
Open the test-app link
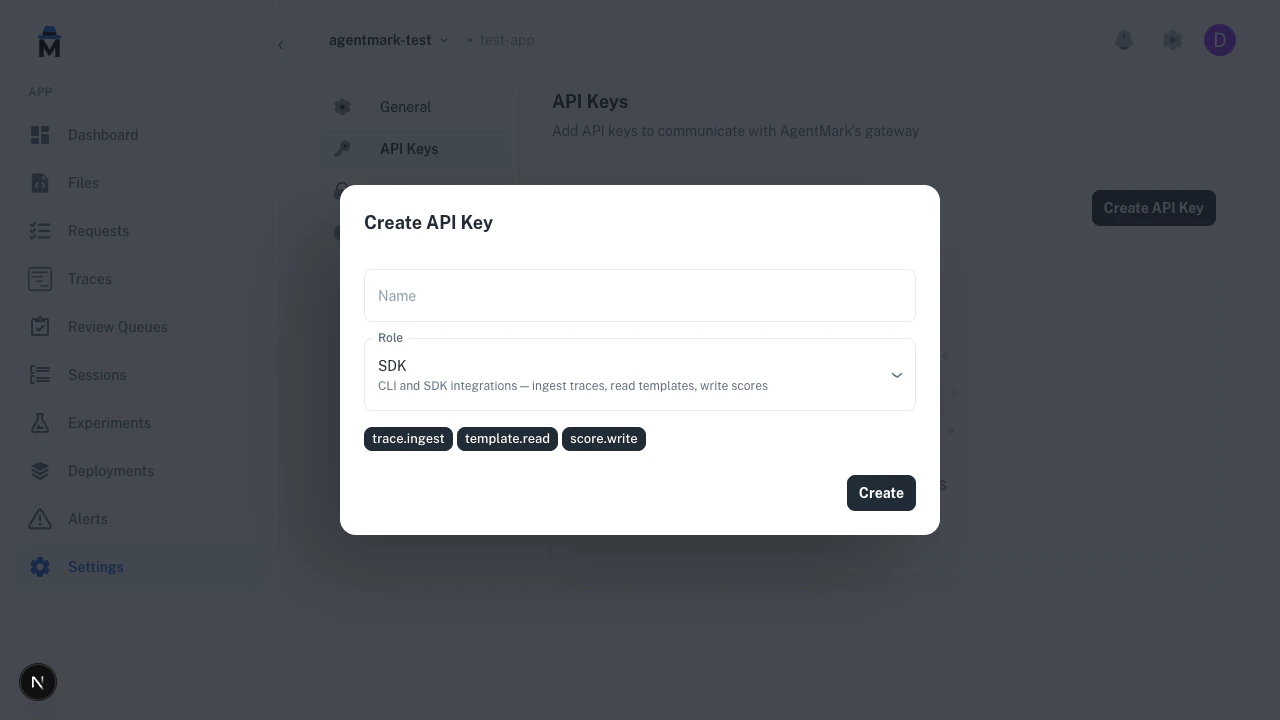(506, 40)
